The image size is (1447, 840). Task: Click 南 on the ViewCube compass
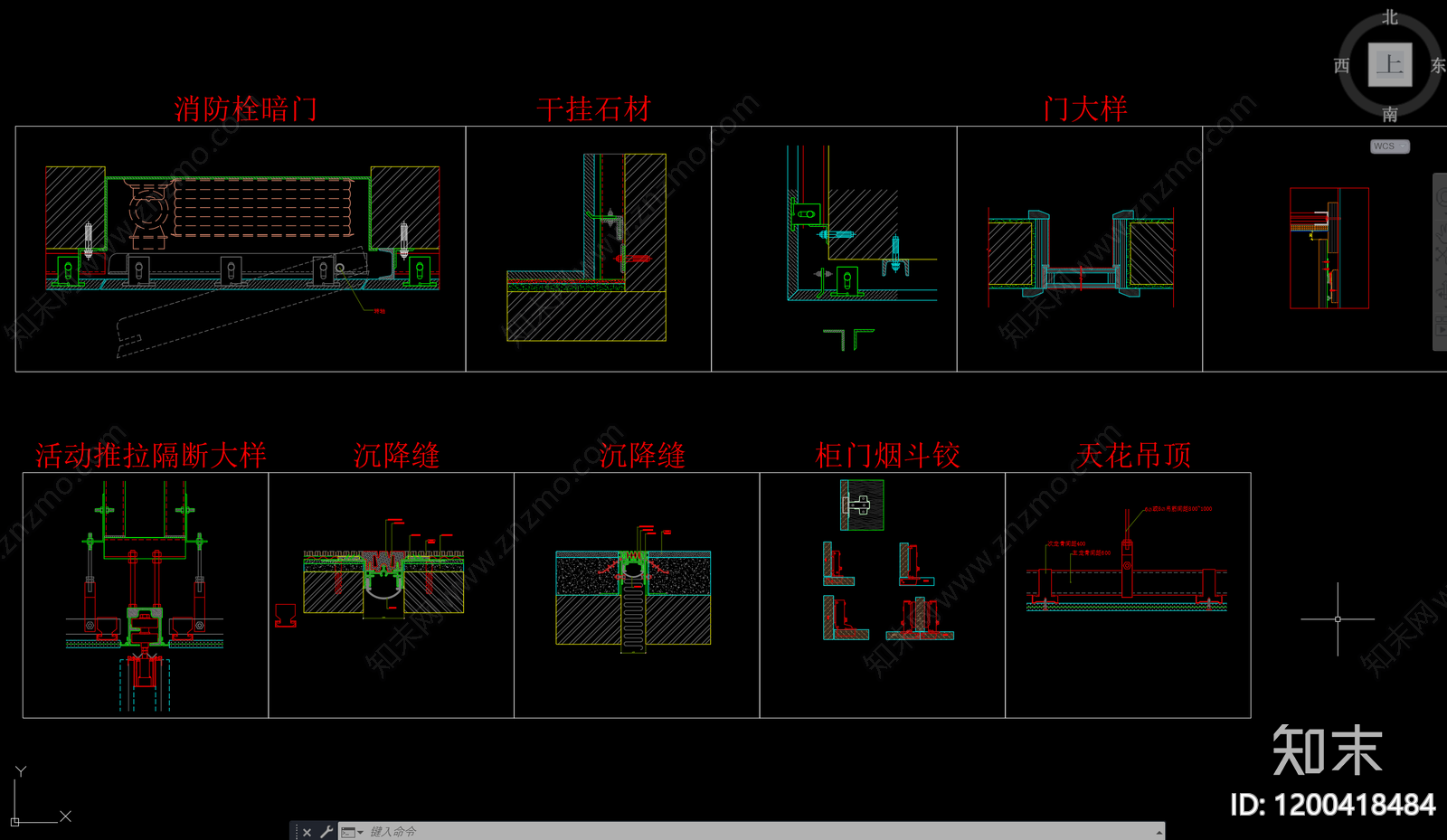pyautogui.click(x=1389, y=114)
